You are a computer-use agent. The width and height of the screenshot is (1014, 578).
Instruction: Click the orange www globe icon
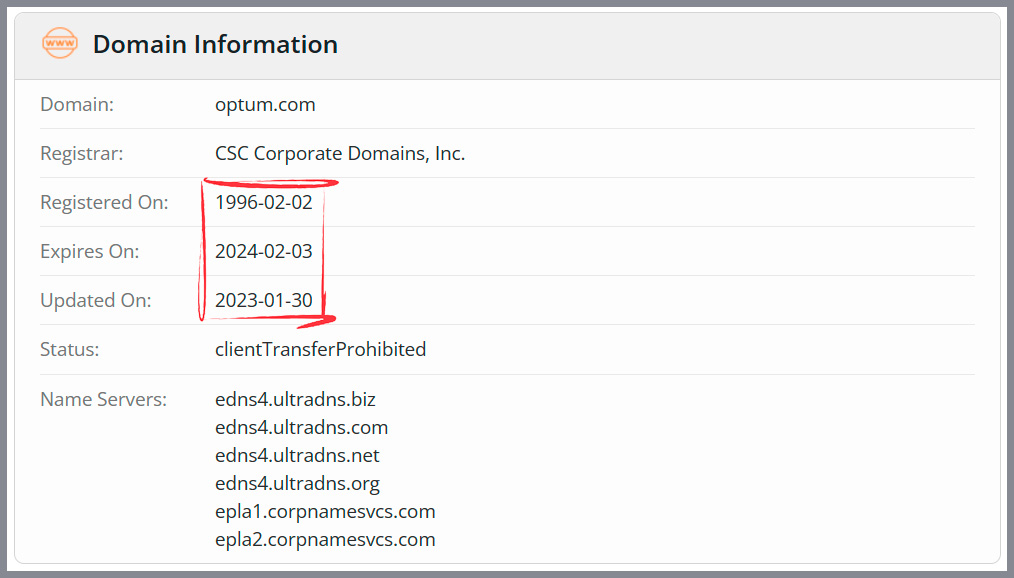[x=59, y=43]
